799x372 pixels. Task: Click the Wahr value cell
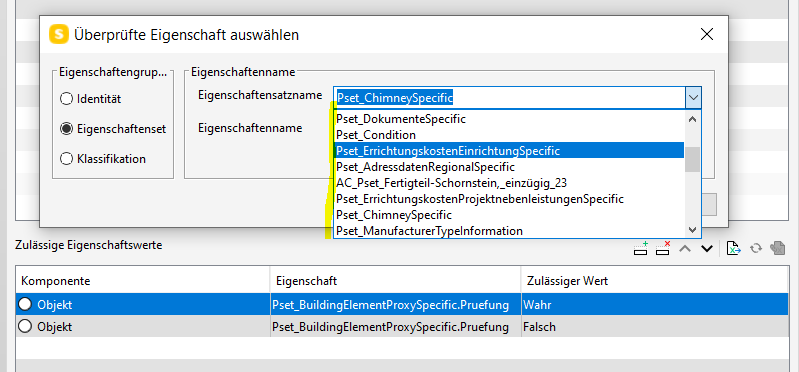click(x=655, y=305)
